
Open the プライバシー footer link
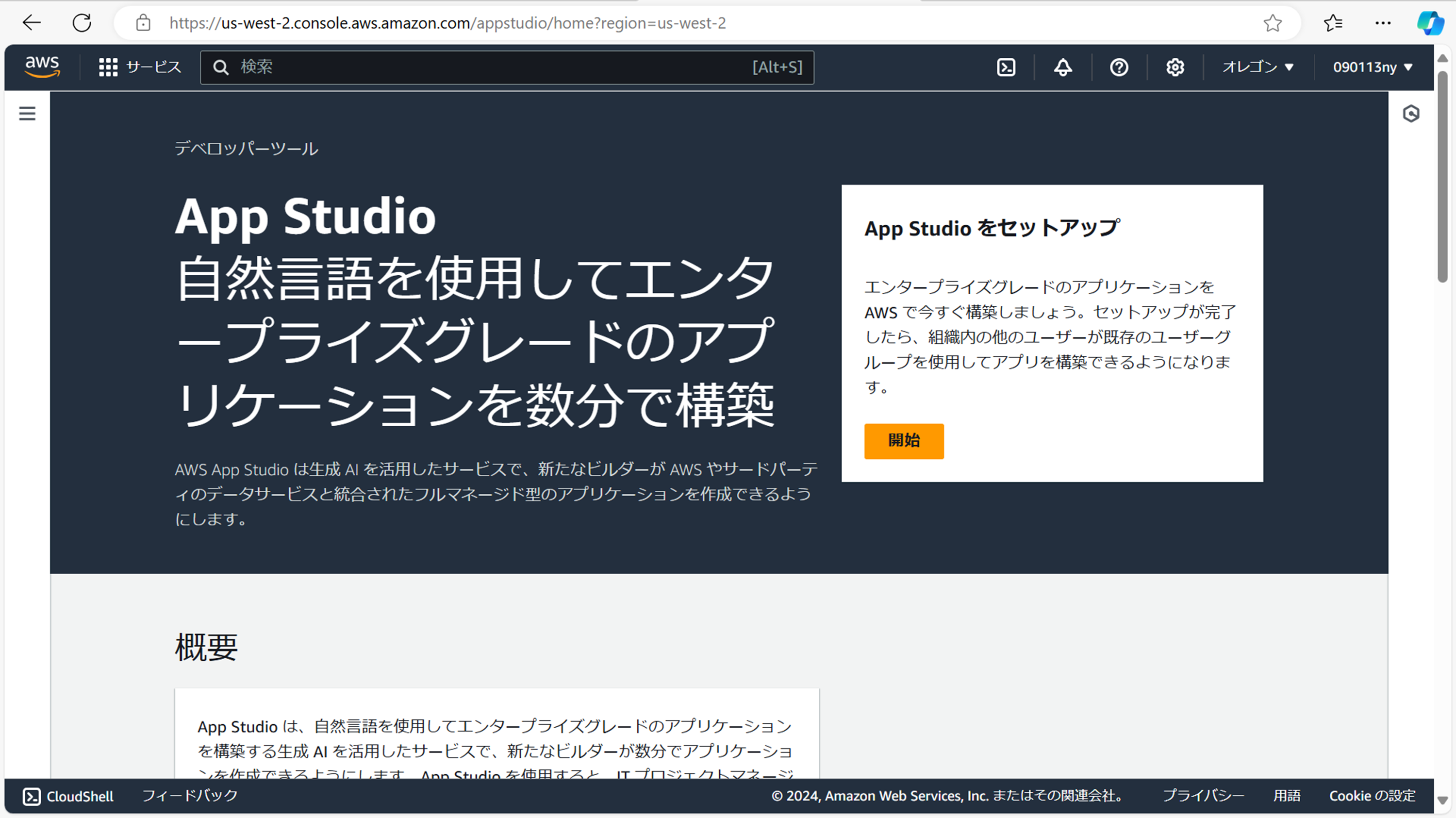(1203, 795)
